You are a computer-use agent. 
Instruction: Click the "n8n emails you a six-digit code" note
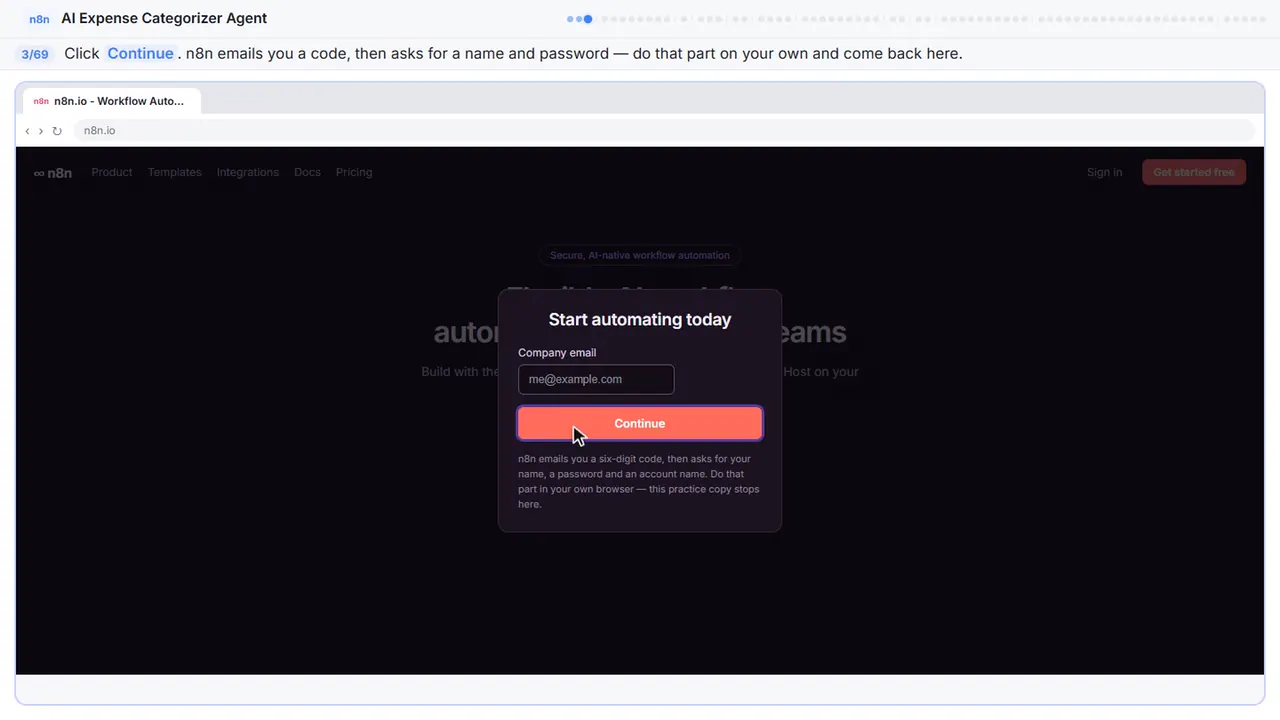coord(639,481)
